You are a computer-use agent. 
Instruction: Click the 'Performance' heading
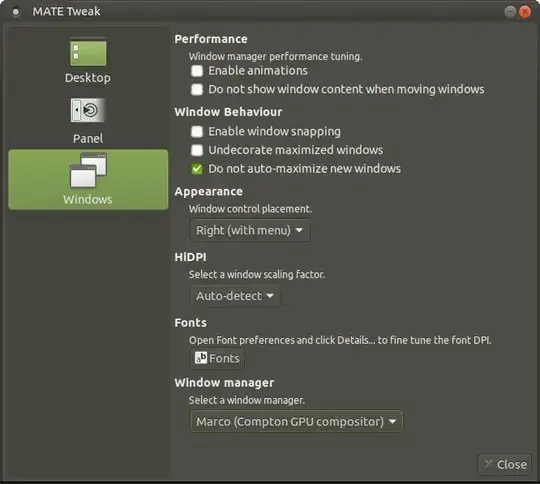pos(211,39)
